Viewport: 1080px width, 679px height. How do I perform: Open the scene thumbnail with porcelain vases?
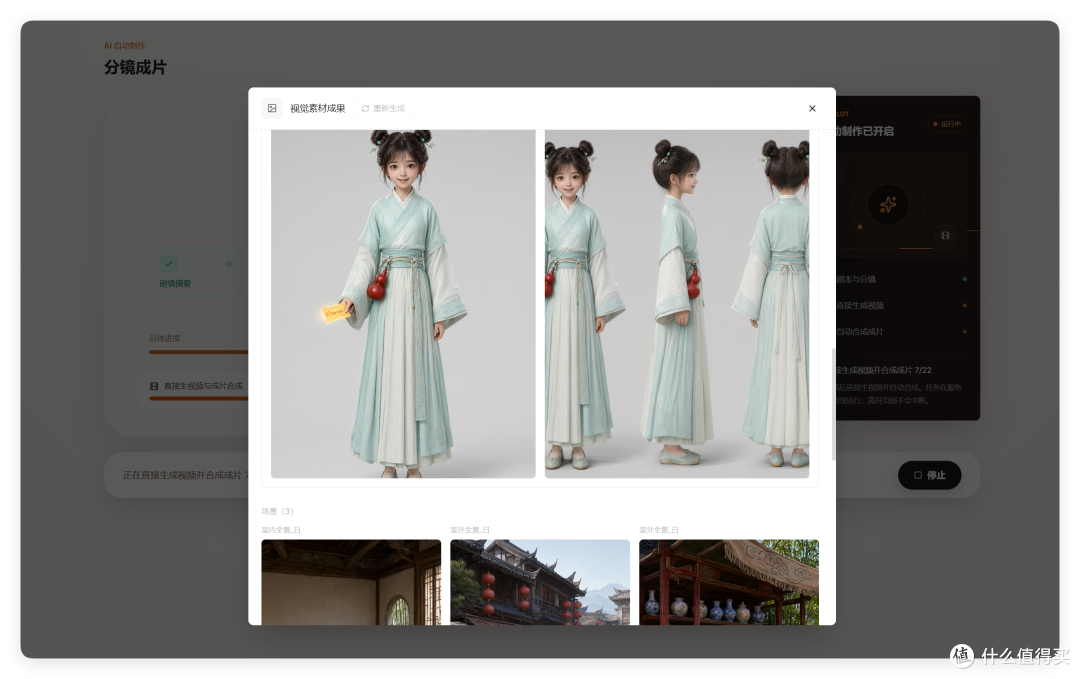pyautogui.click(x=729, y=582)
